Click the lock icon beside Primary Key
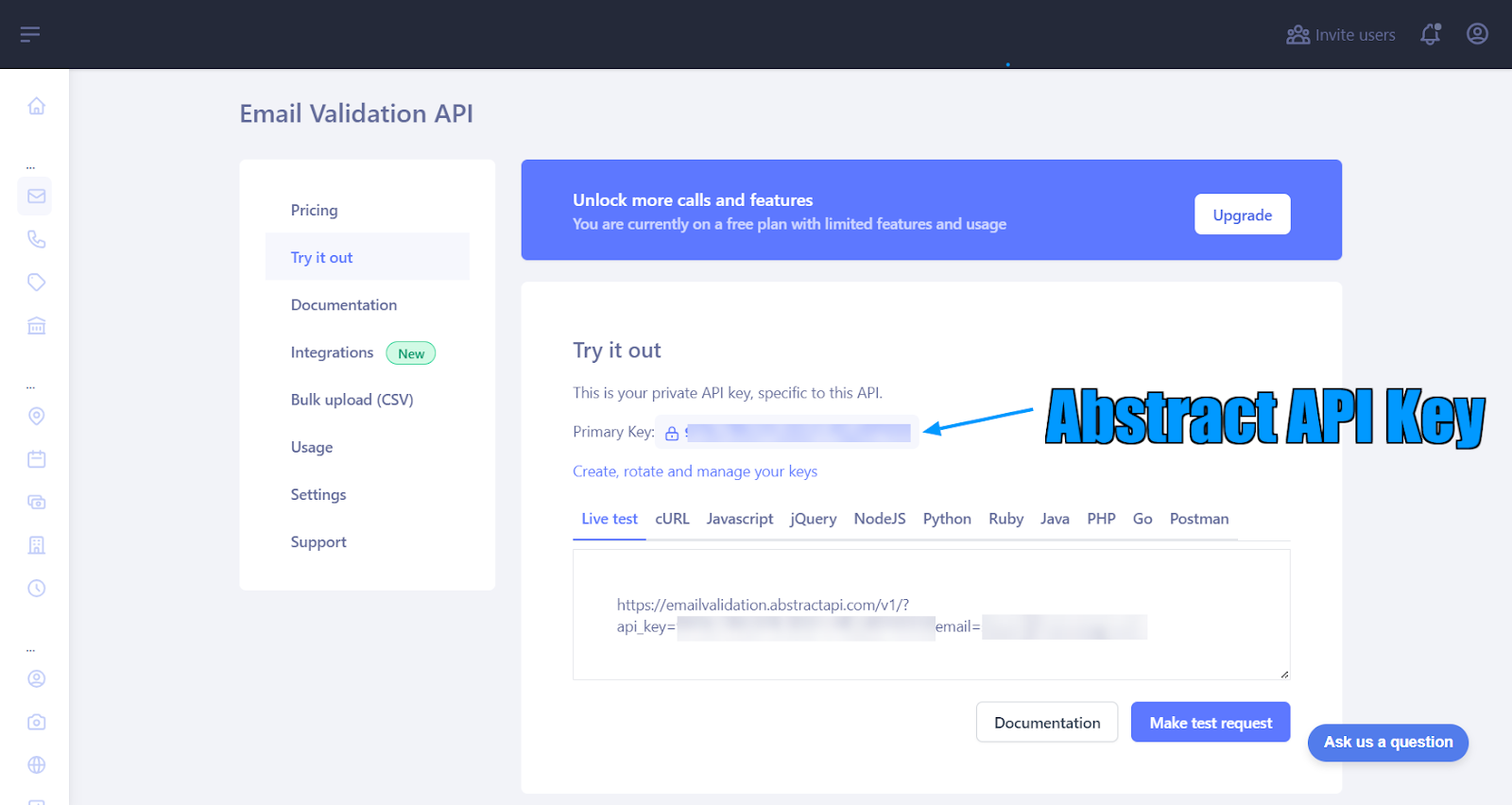Viewport: 1512px width, 805px height. tap(672, 433)
